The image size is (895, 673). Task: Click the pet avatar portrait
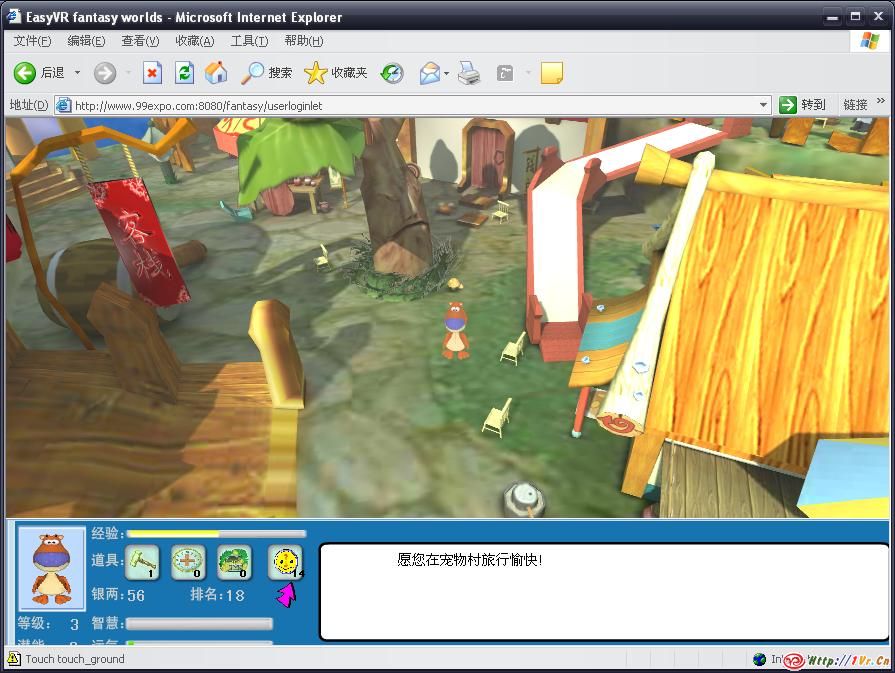[x=52, y=567]
